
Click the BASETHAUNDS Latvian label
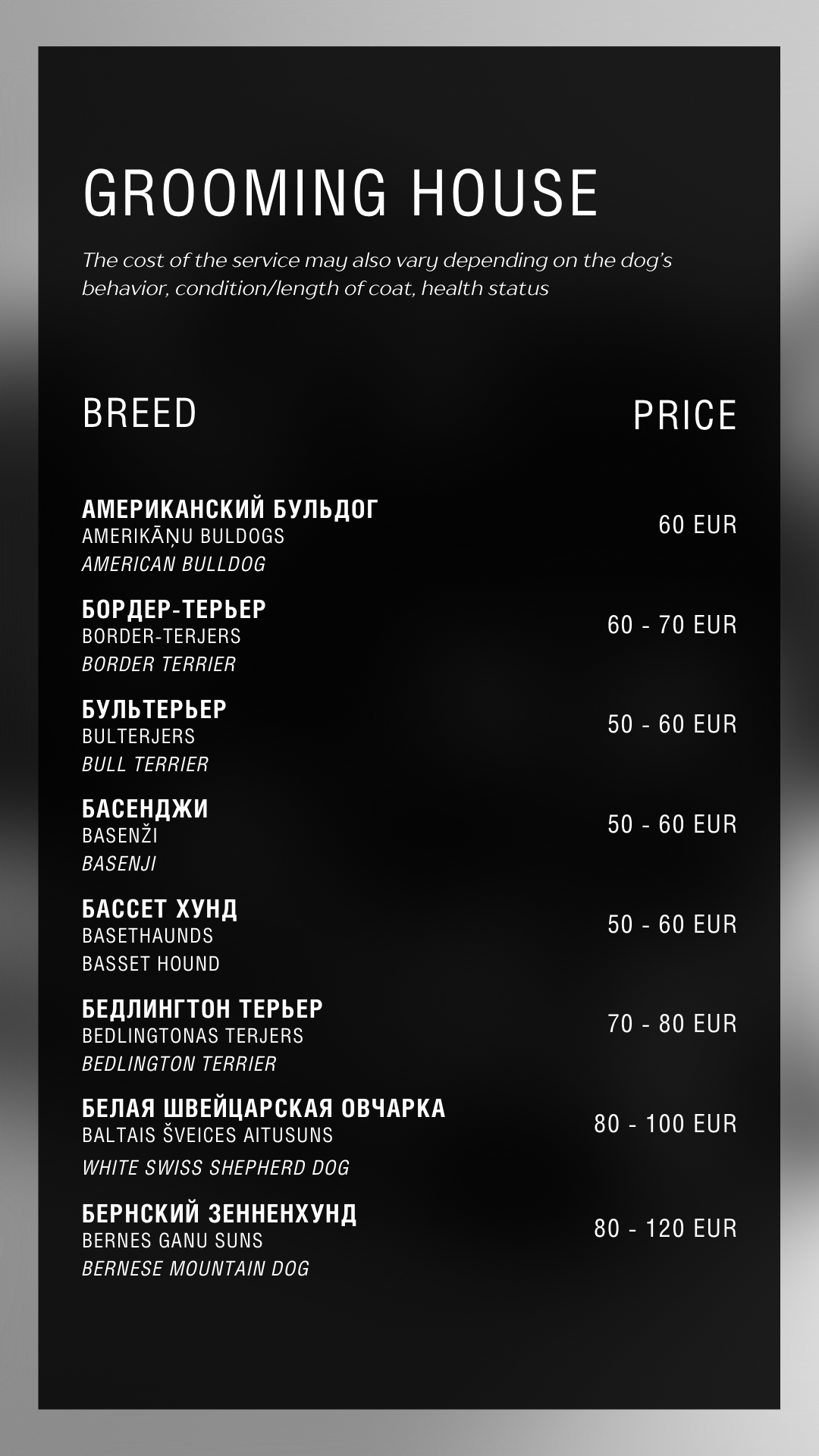pos(148,936)
